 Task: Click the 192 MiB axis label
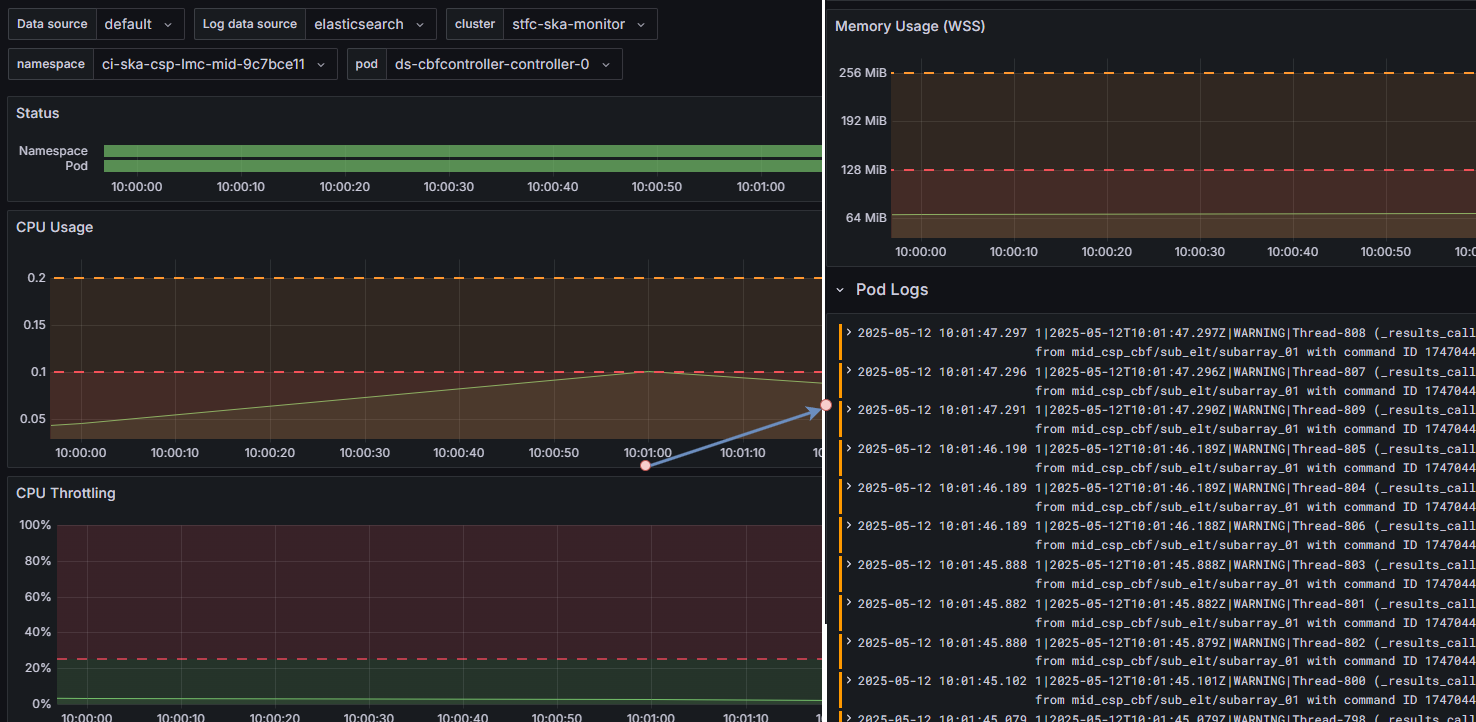(x=863, y=121)
